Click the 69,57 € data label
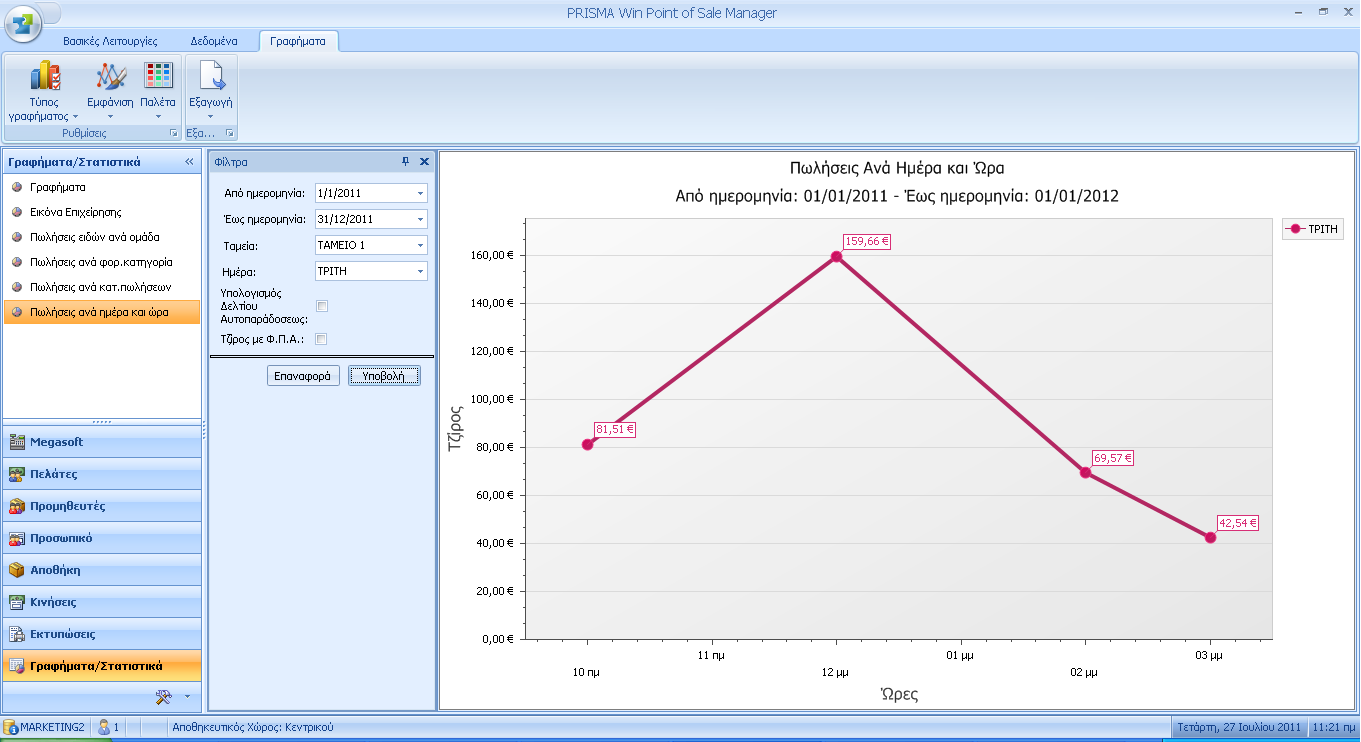The image size is (1361, 742). [x=1113, y=458]
